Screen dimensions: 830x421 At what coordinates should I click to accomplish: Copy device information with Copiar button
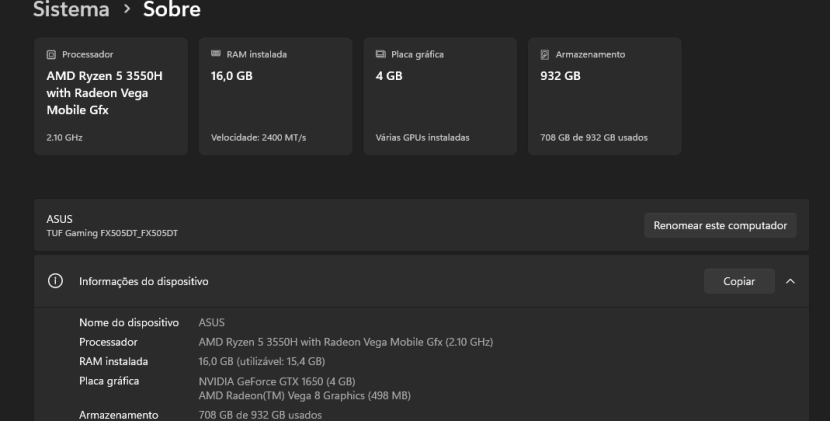pos(739,281)
